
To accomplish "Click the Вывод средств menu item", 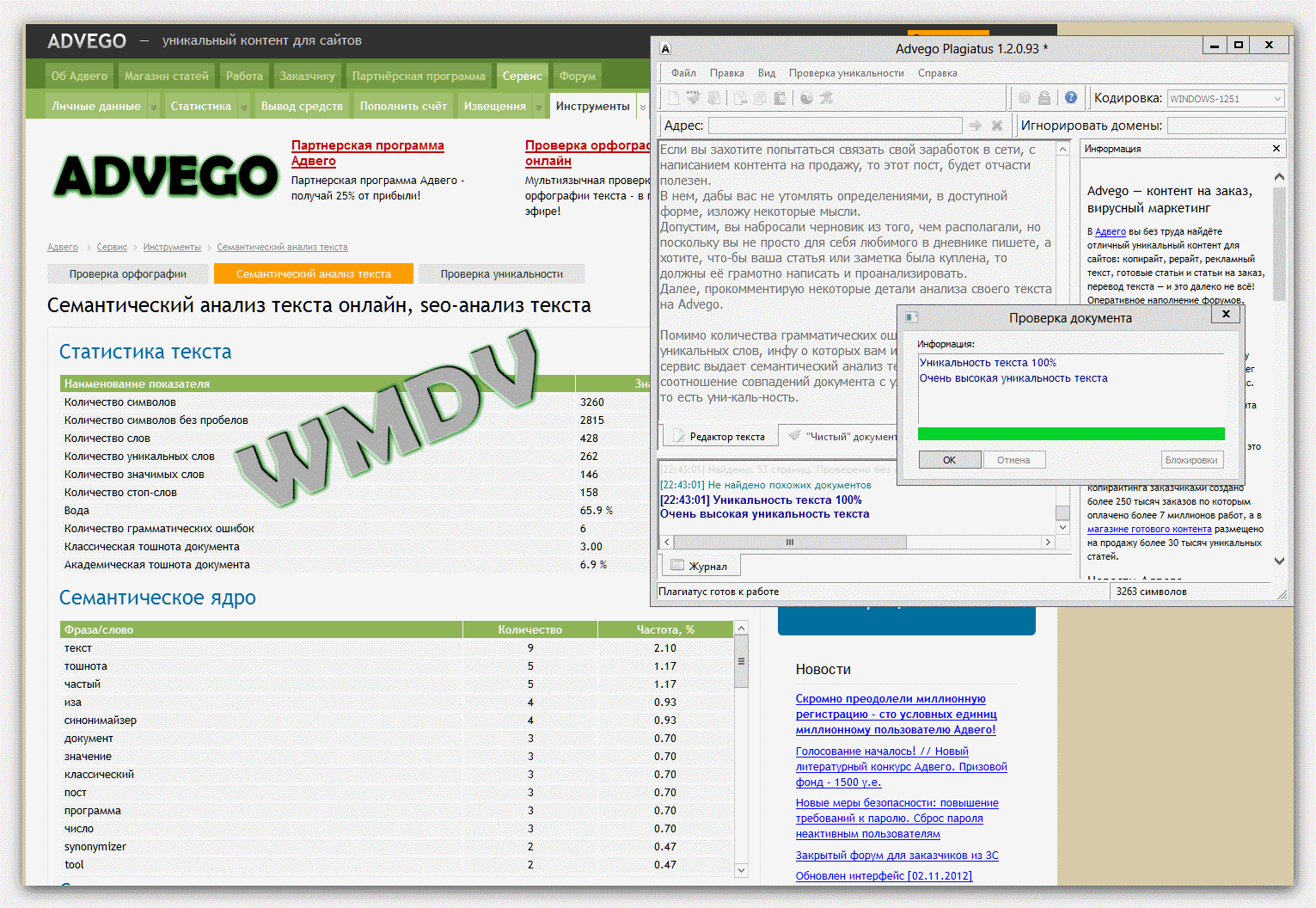I will 302,107.
